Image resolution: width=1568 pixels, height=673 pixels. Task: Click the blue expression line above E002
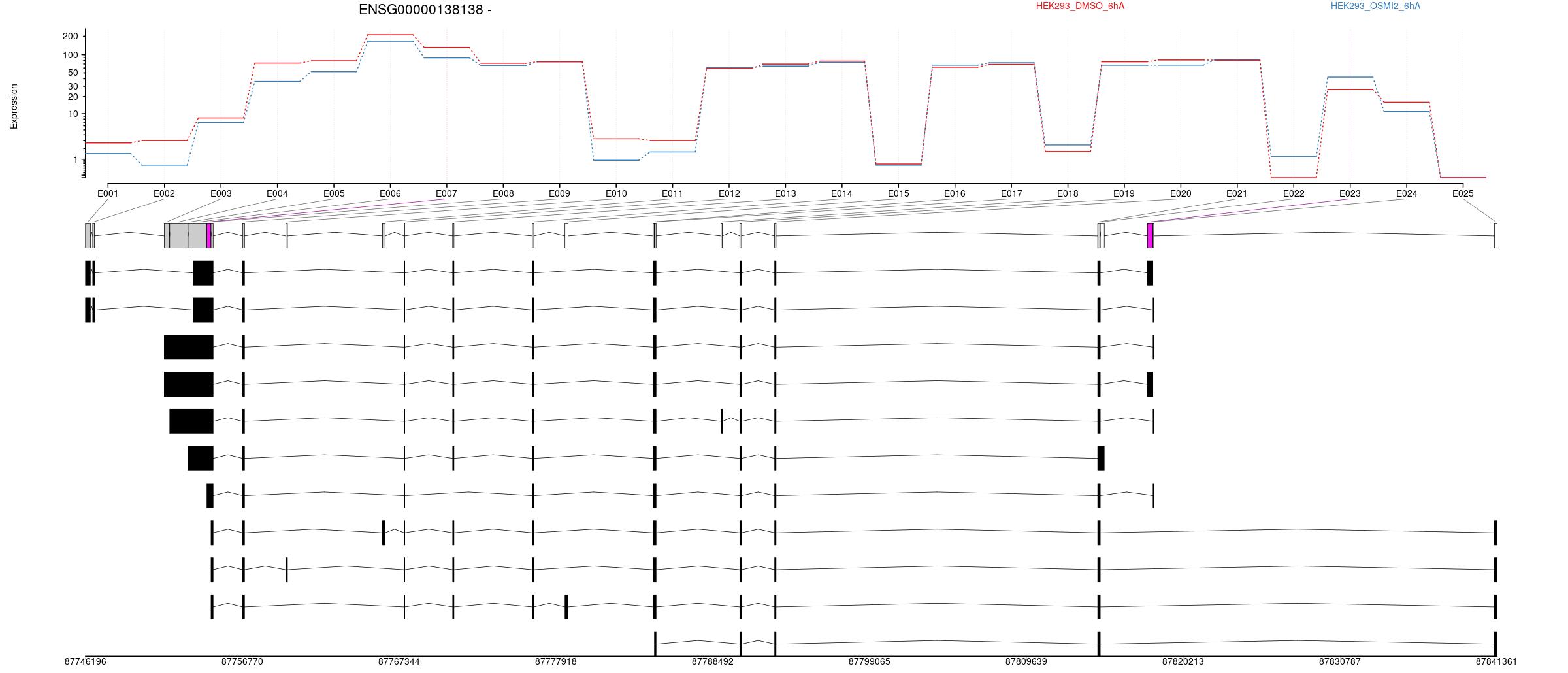point(164,165)
